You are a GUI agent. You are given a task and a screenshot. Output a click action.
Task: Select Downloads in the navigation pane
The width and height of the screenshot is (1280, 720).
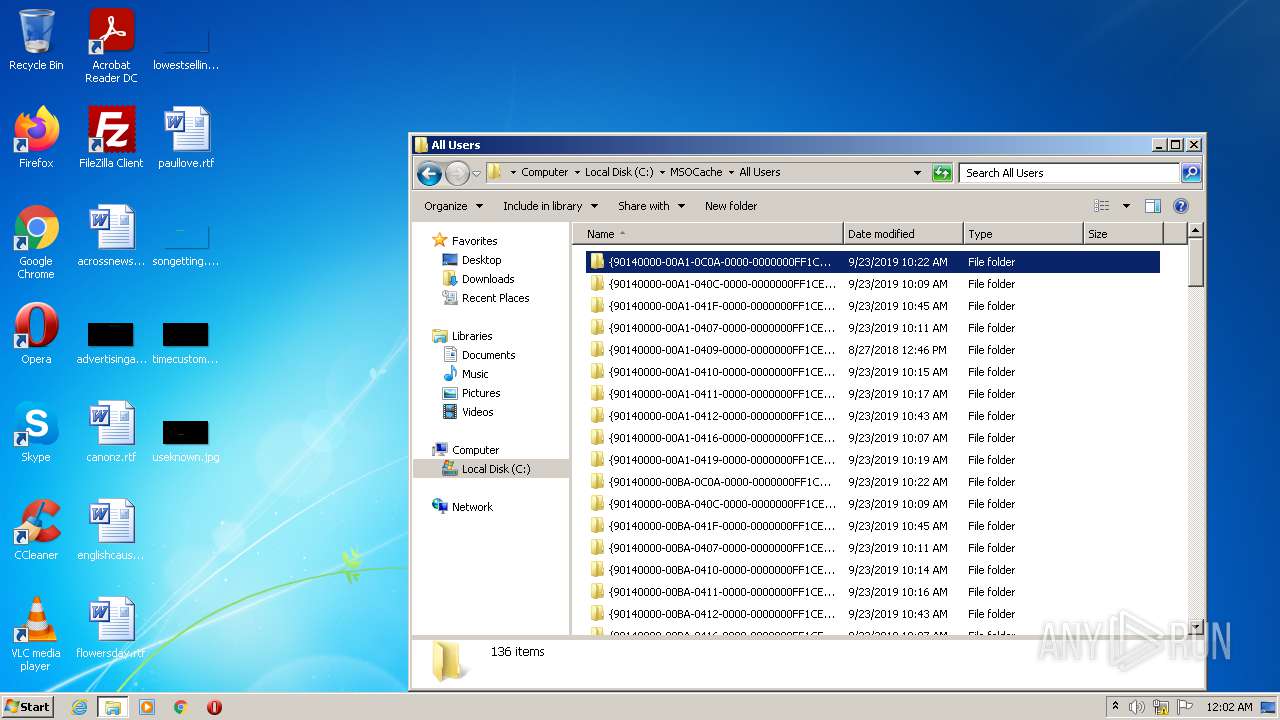(488, 279)
